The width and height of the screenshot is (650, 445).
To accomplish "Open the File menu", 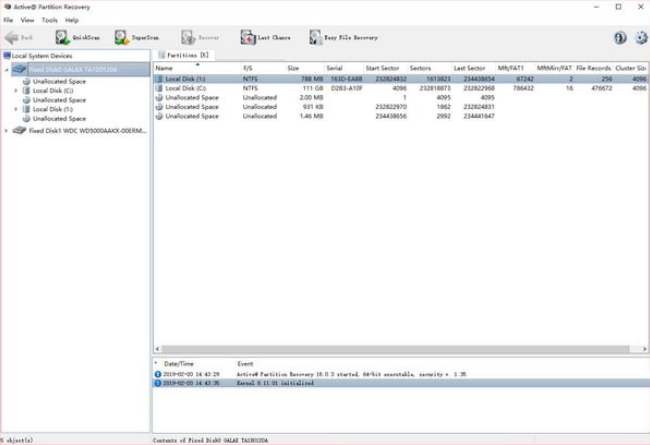I will click(8, 20).
